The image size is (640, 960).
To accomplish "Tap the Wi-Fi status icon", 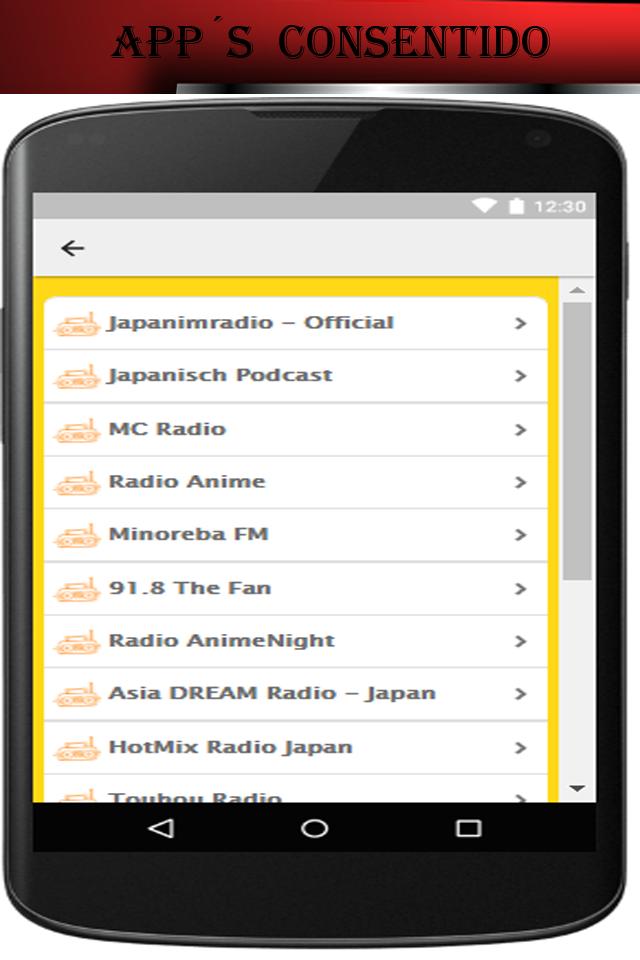I will coord(484,206).
